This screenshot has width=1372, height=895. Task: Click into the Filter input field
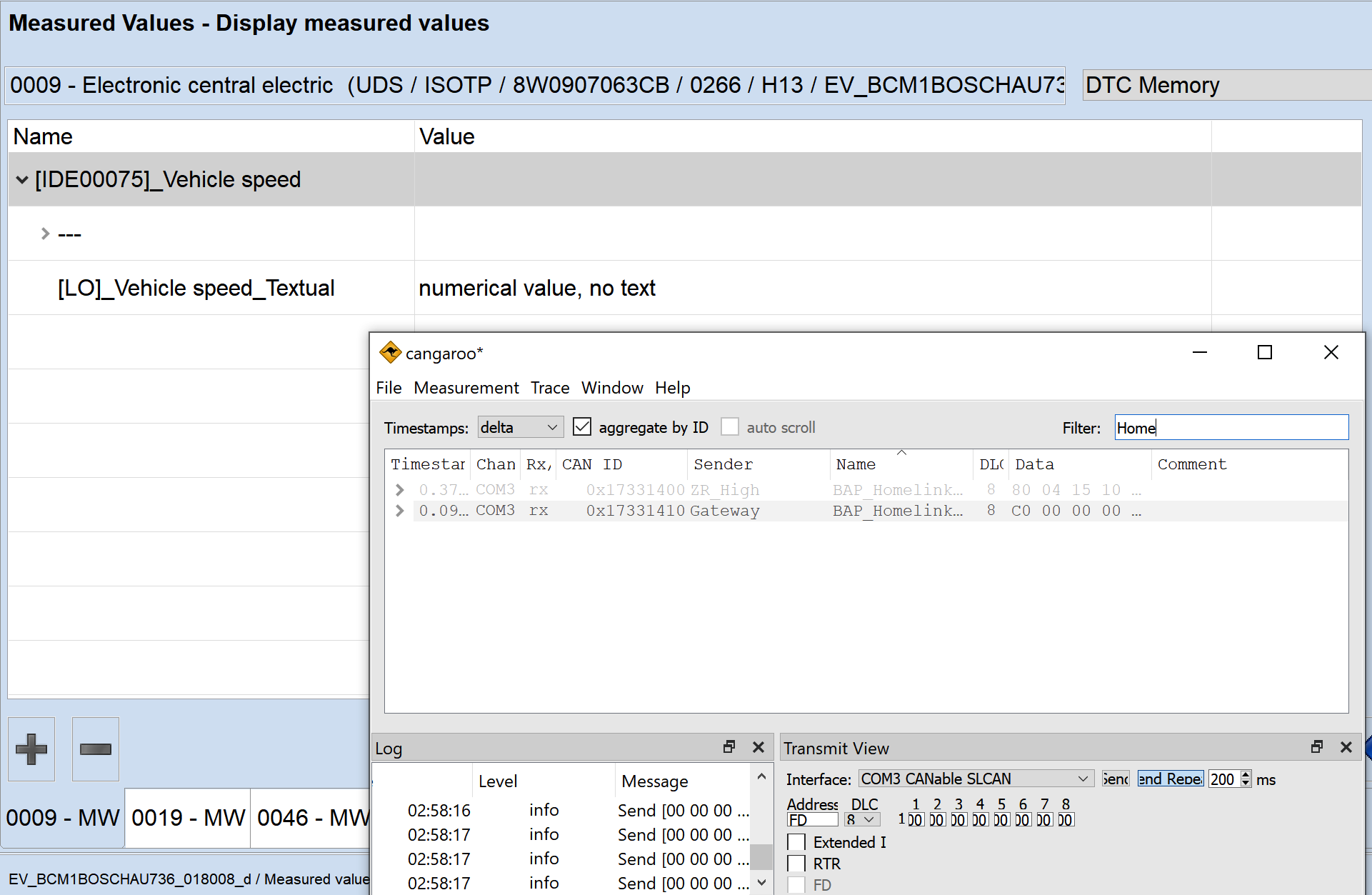1231,428
